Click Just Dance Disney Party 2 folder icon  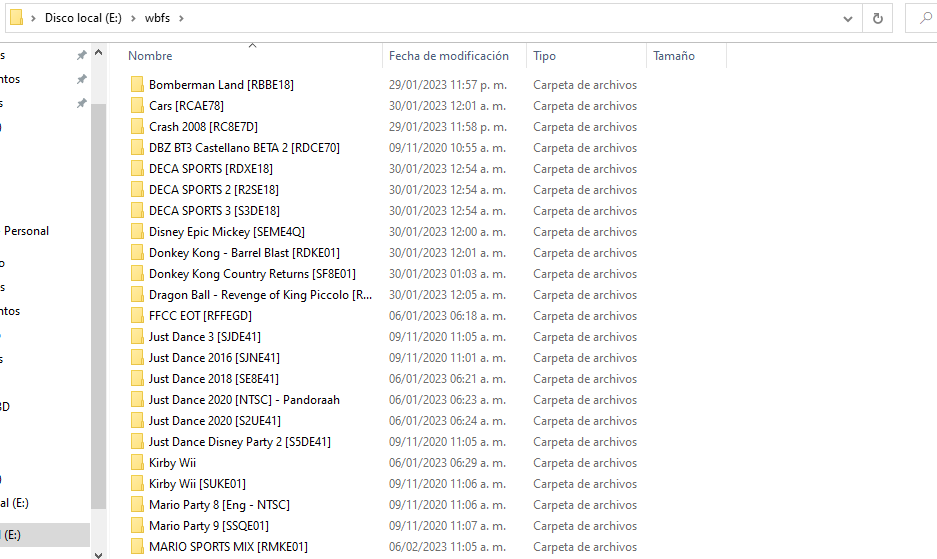click(x=137, y=441)
